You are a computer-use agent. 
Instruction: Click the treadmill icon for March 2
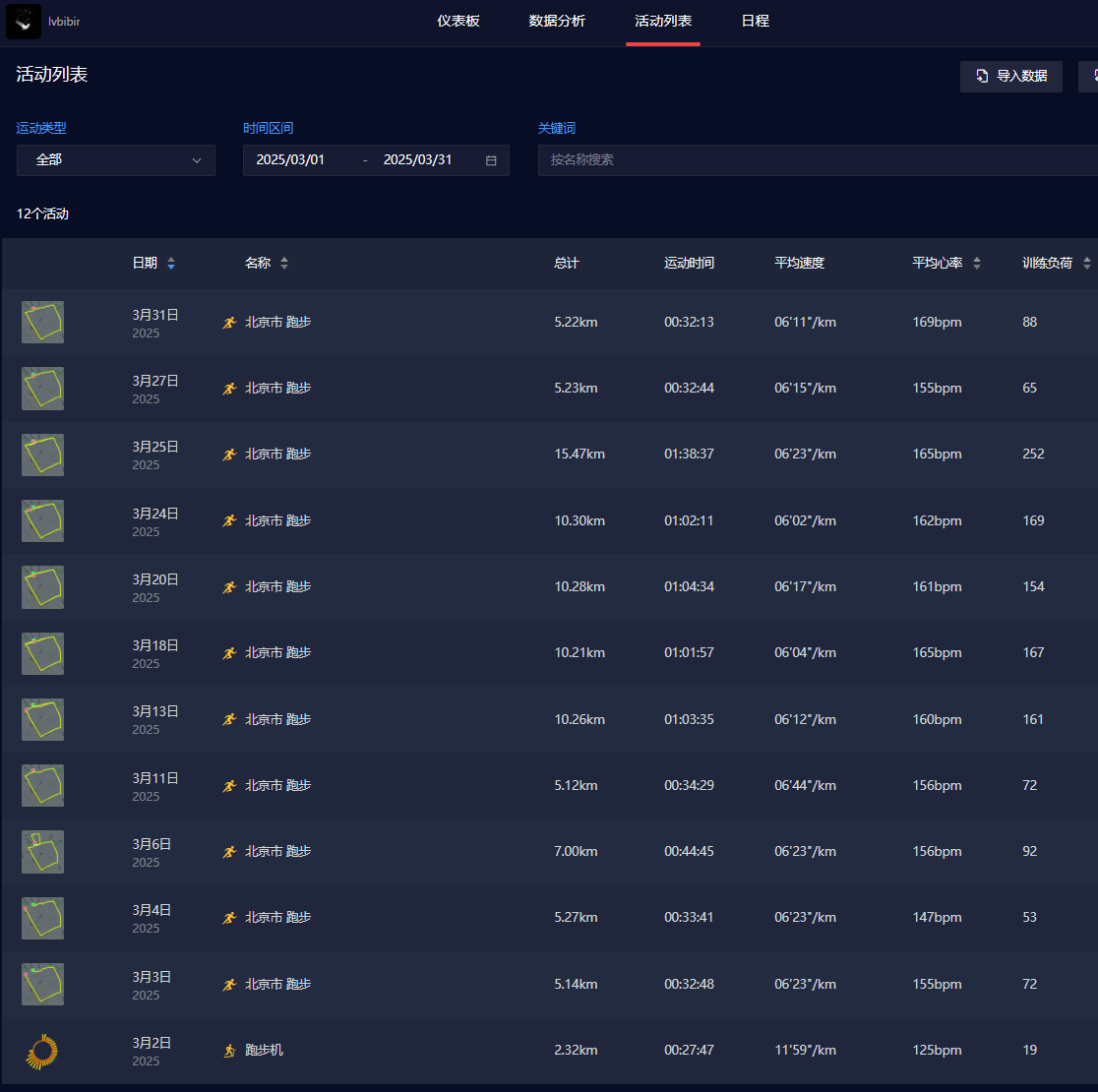pos(229,1051)
